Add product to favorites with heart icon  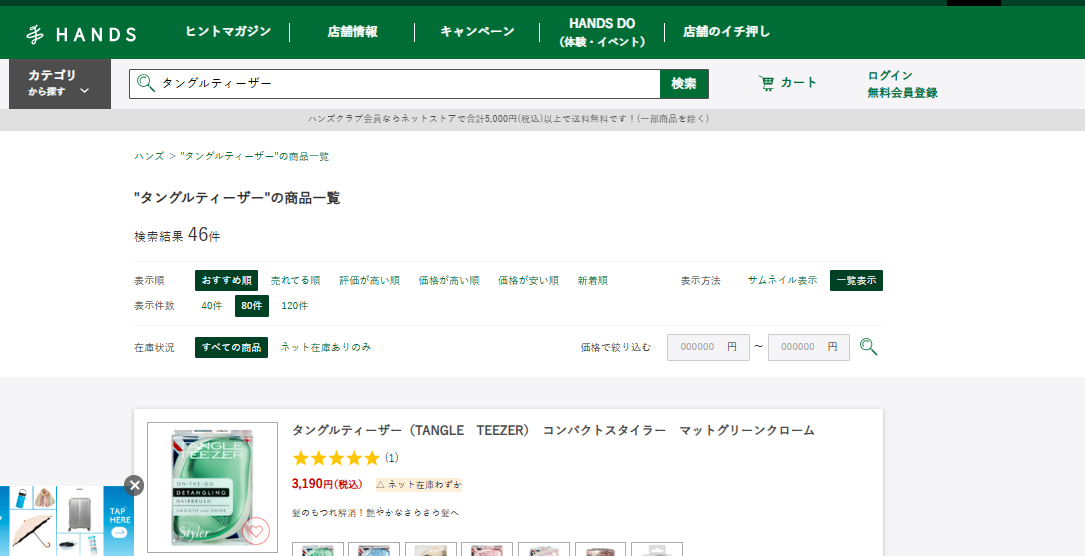tap(256, 531)
